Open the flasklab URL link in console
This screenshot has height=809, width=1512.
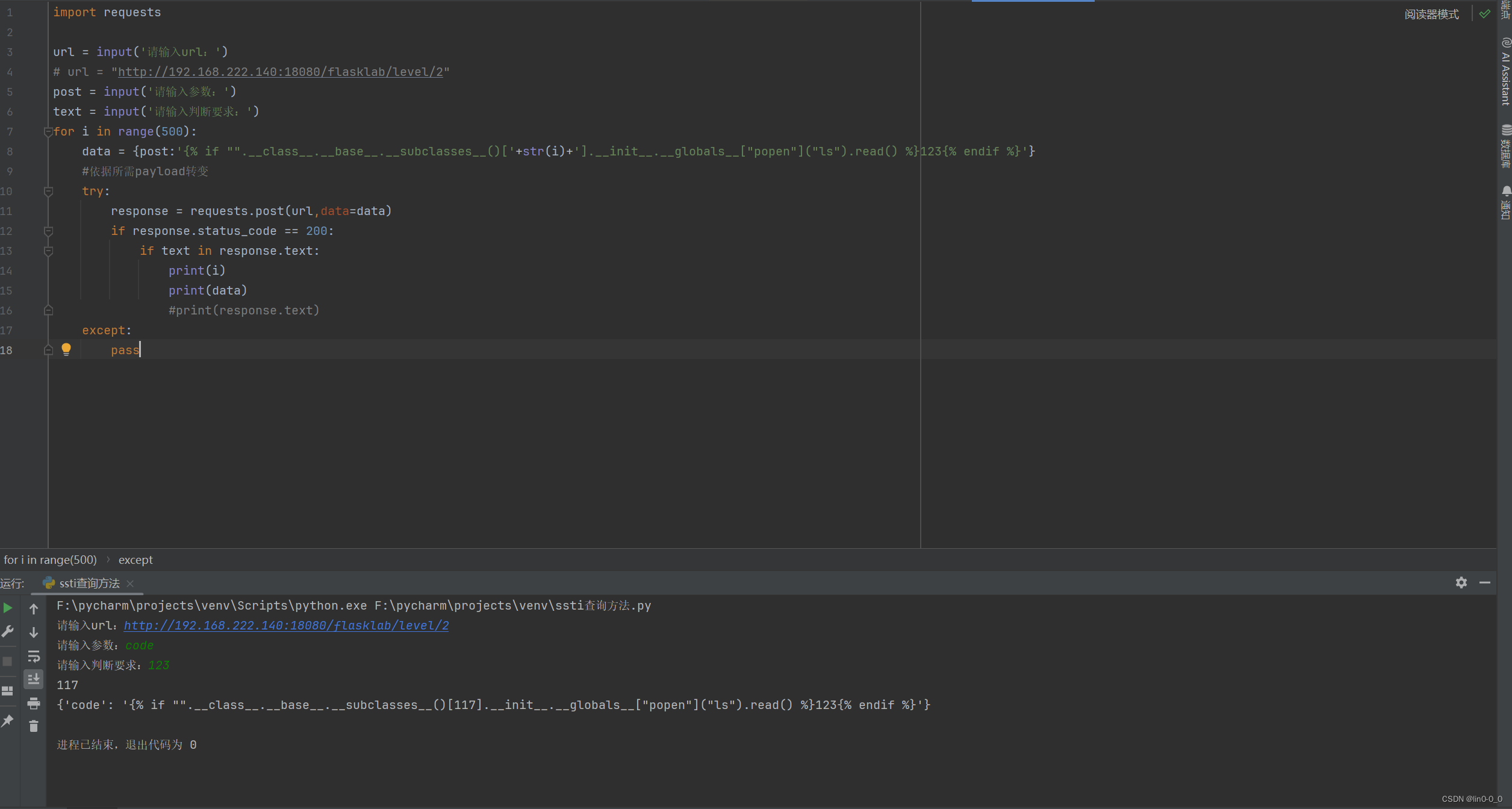pos(286,625)
